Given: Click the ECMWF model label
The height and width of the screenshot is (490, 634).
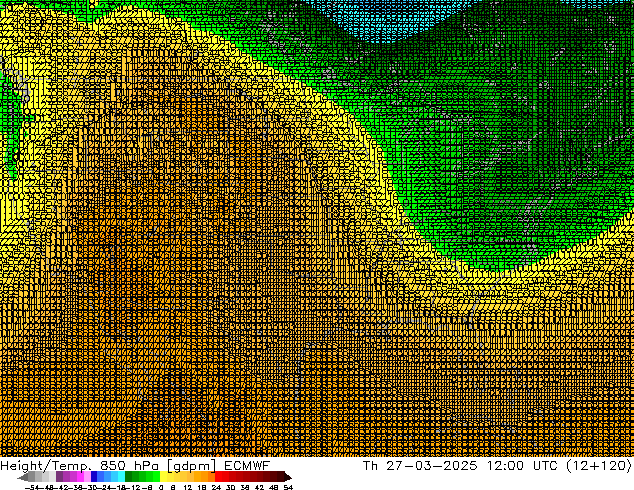Looking at the screenshot, I should (247, 465).
